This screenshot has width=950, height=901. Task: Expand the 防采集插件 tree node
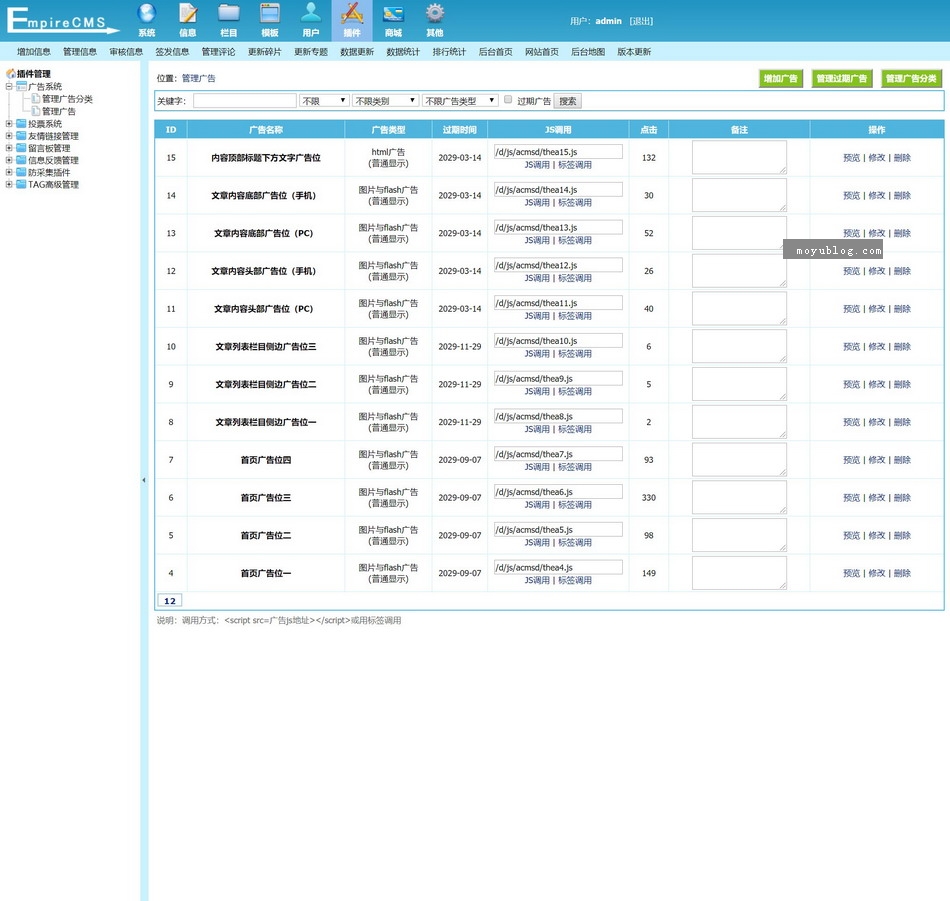(9, 172)
